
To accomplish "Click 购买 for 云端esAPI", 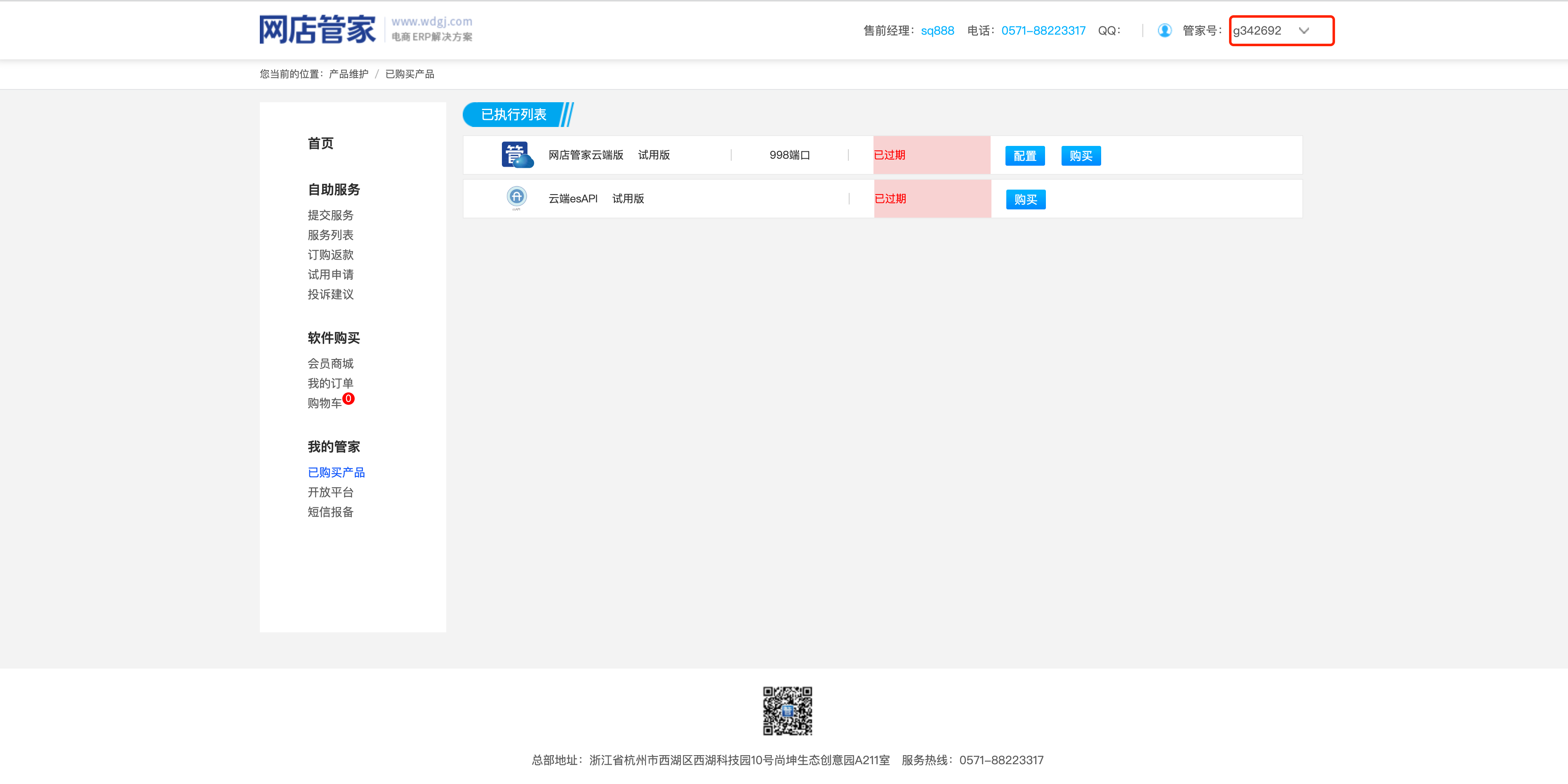I will click(x=1025, y=200).
